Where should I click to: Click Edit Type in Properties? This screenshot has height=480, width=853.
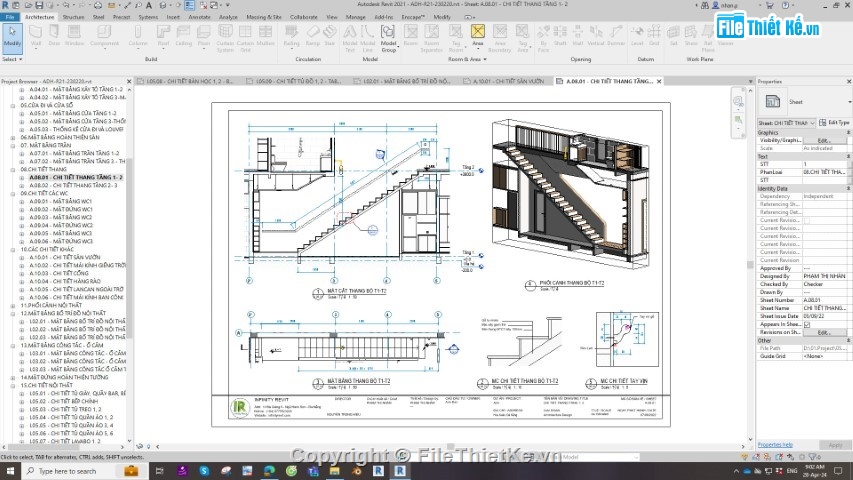tap(834, 123)
